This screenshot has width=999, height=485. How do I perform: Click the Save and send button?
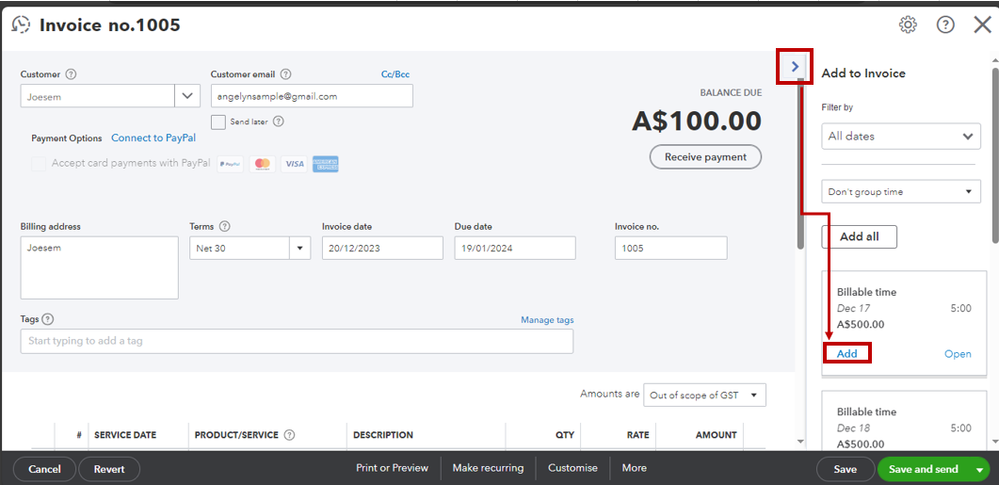pyautogui.click(x=923, y=470)
